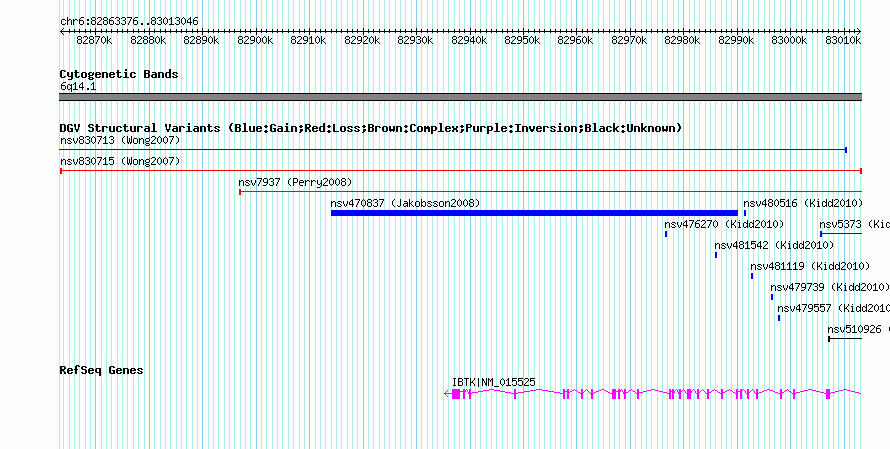Click the DGV Structural Variants track title
This screenshot has width=890, height=449.
coord(371,128)
